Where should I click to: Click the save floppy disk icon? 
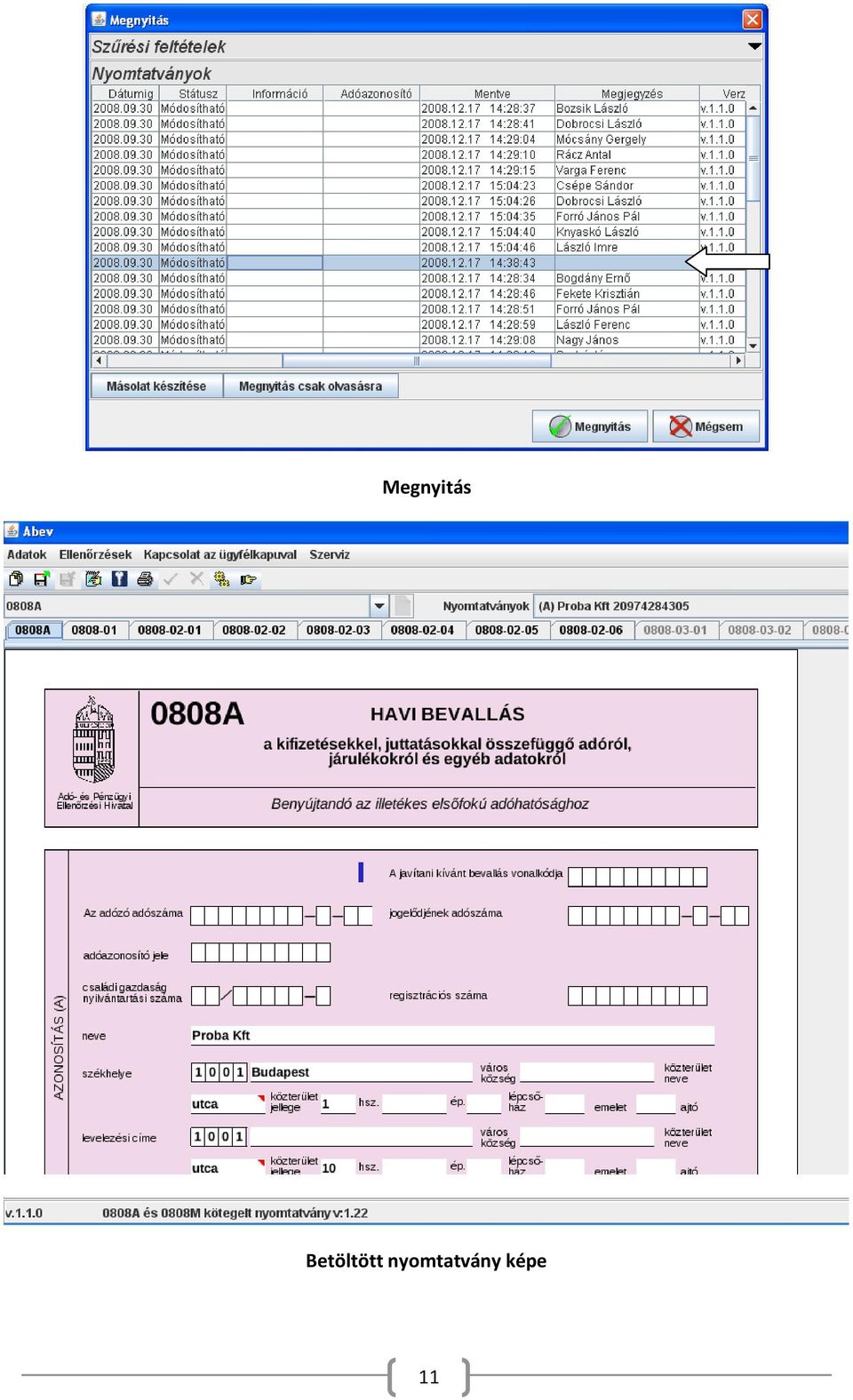tap(41, 579)
